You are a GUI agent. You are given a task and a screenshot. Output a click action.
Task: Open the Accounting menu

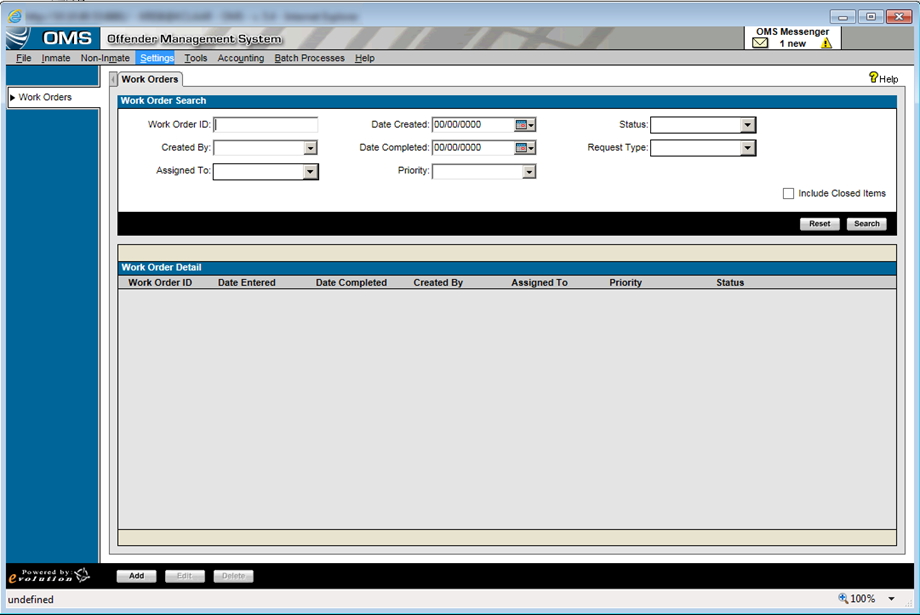(241, 58)
